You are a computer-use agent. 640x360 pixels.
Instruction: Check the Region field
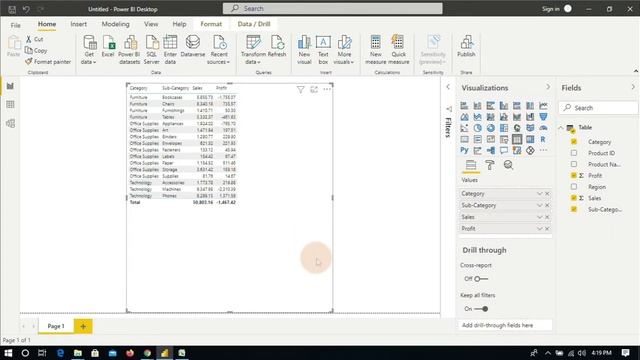574,187
